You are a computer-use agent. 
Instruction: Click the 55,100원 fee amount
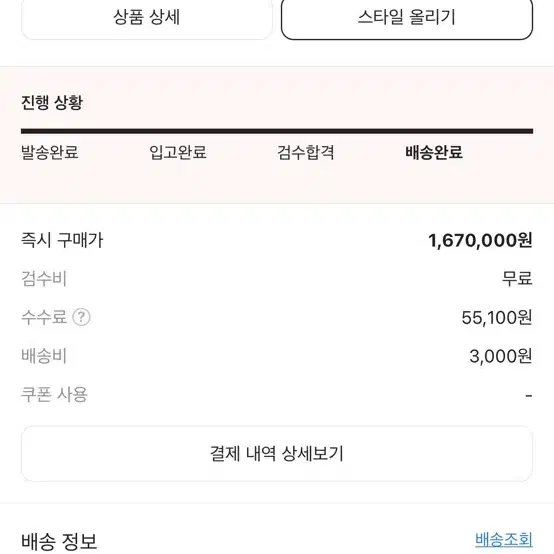(497, 317)
